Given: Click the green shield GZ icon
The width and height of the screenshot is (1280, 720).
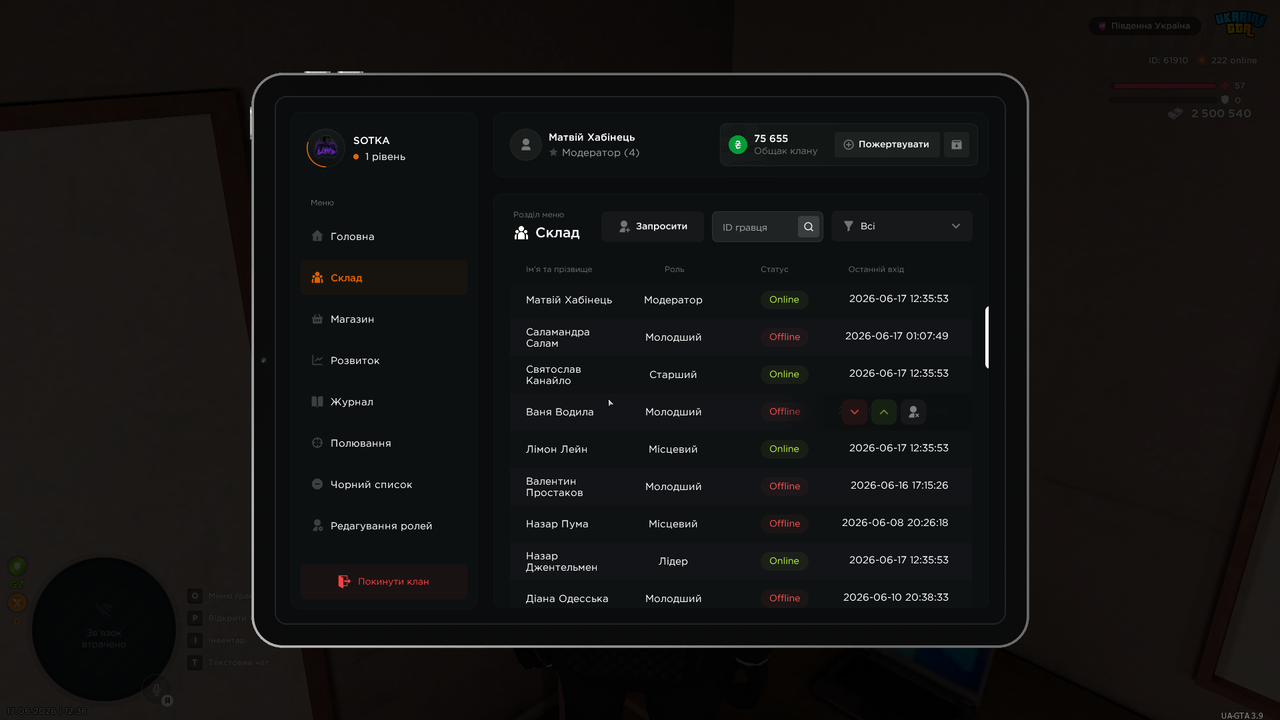Looking at the screenshot, I should (x=17, y=566).
